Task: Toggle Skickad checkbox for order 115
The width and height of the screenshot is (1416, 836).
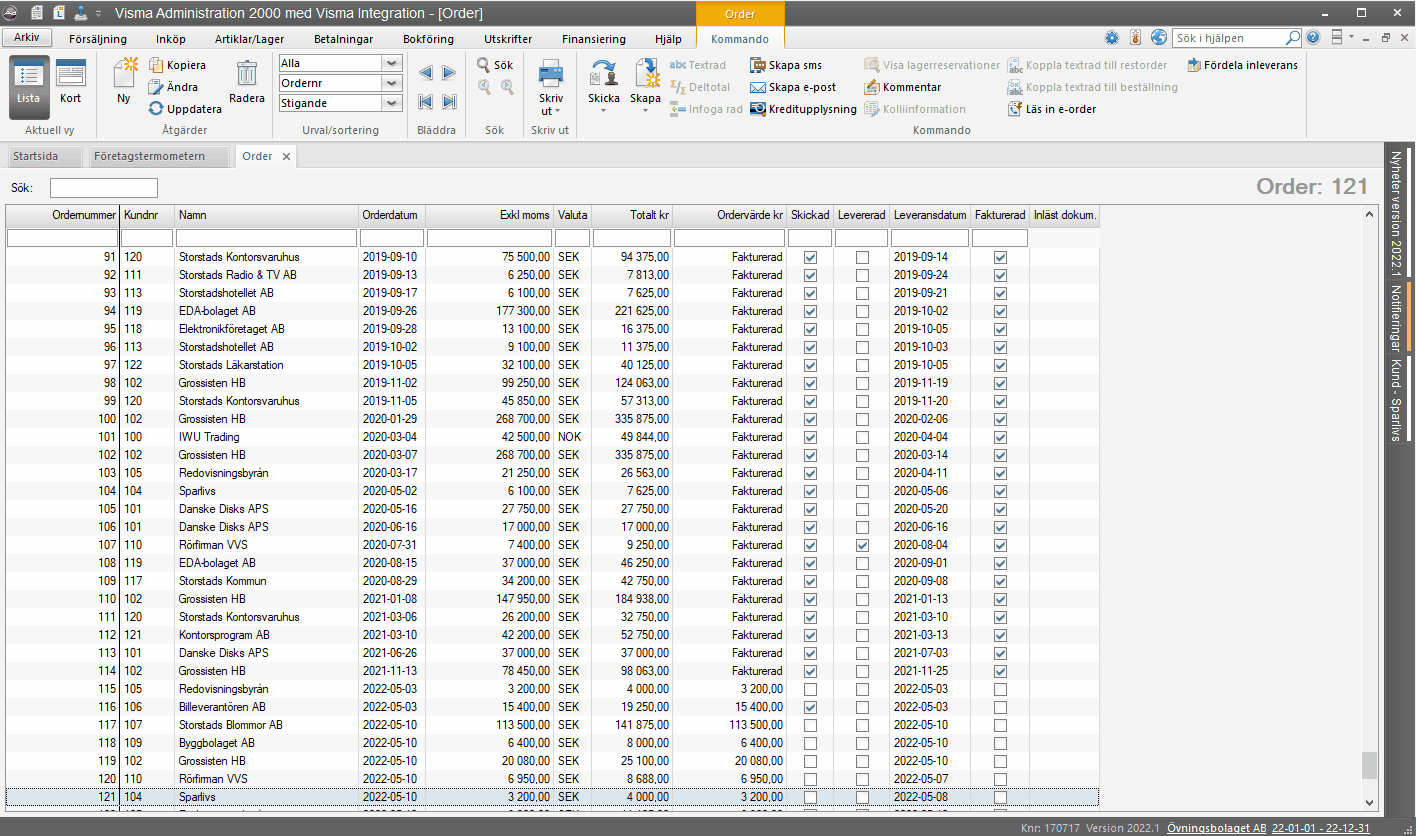Action: 810,689
